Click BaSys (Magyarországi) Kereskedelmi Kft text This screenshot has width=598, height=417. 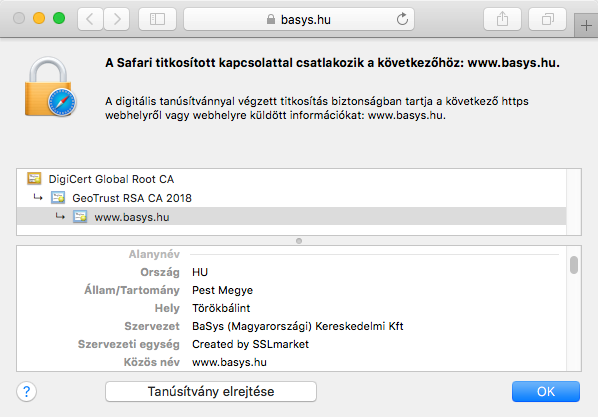tap(298, 326)
